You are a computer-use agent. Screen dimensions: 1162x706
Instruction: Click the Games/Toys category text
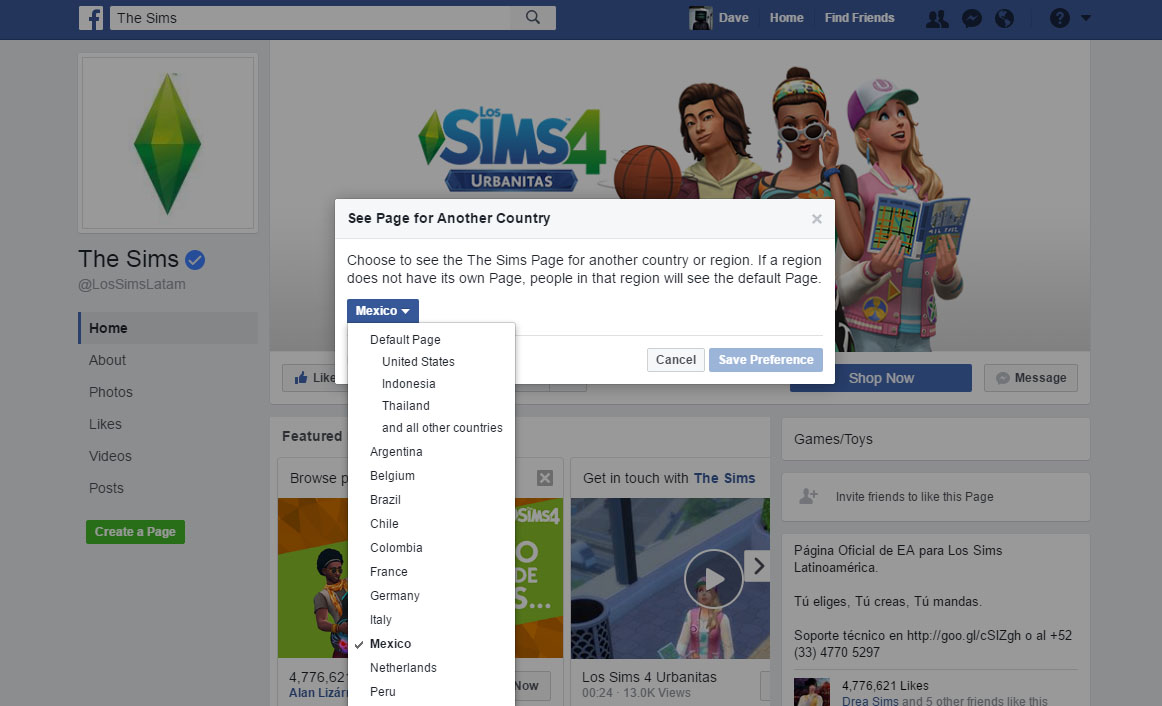(x=833, y=439)
